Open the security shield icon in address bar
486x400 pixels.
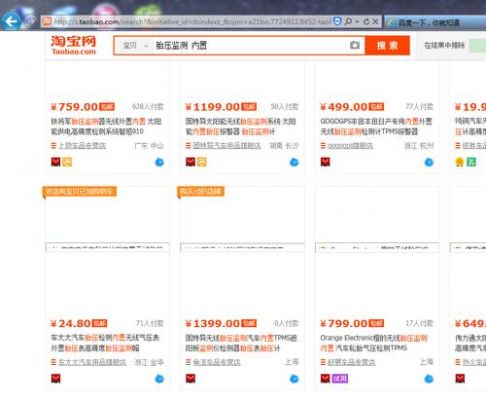[x=337, y=22]
